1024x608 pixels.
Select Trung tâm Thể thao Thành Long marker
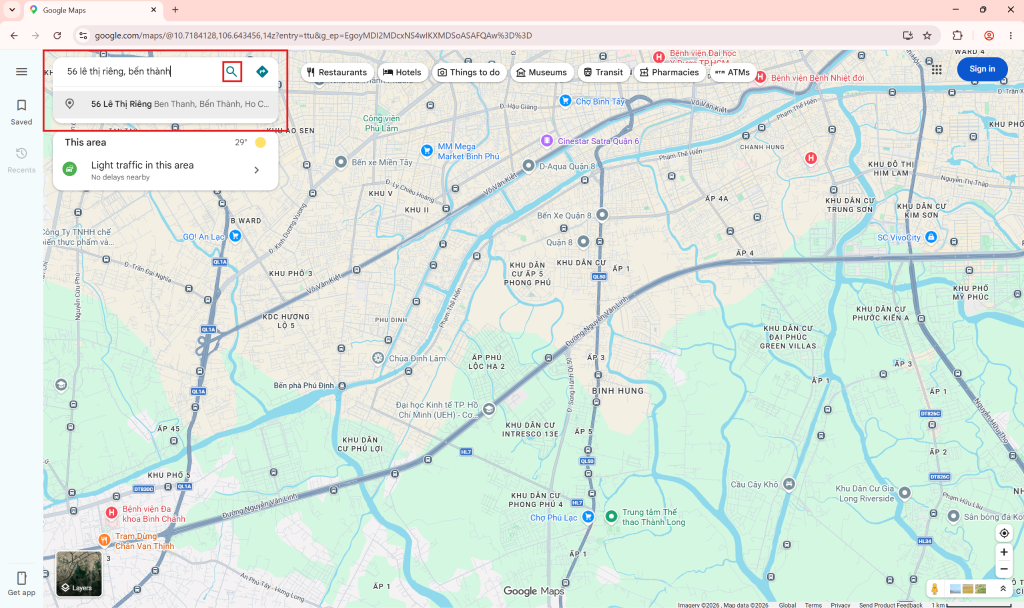611,517
